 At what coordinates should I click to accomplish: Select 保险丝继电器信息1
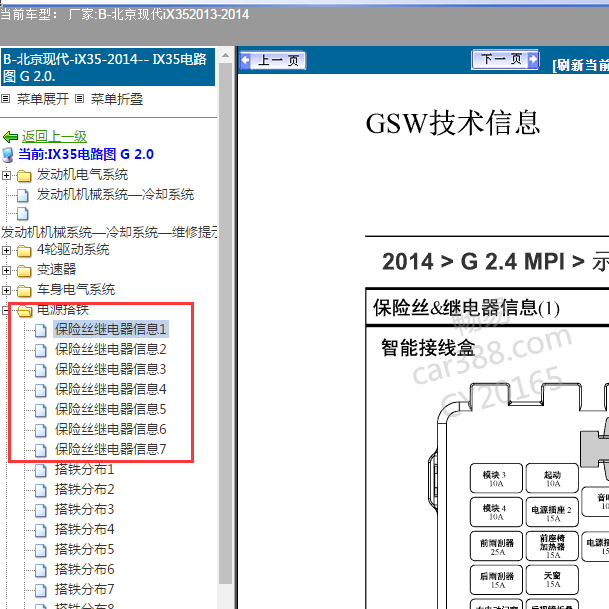tap(111, 329)
